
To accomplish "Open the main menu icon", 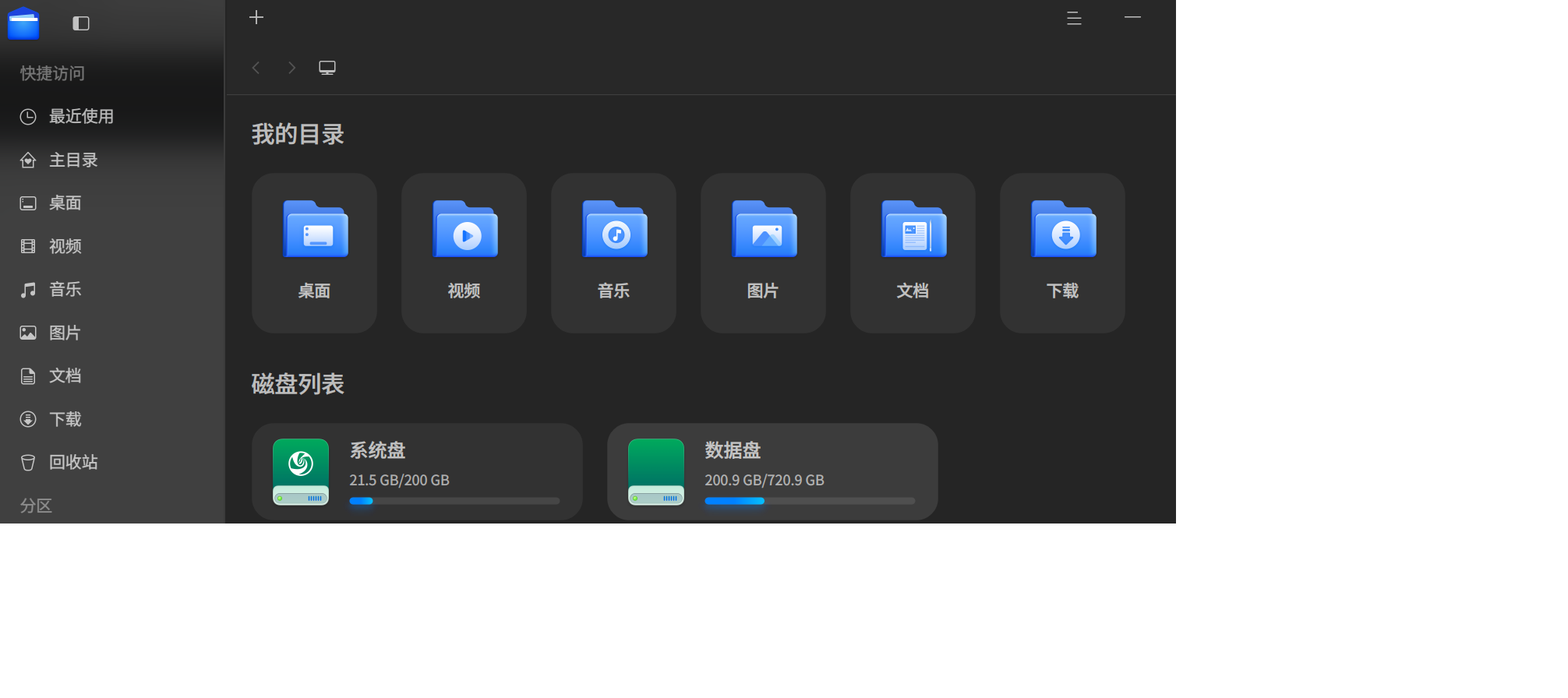I will pyautogui.click(x=1074, y=18).
